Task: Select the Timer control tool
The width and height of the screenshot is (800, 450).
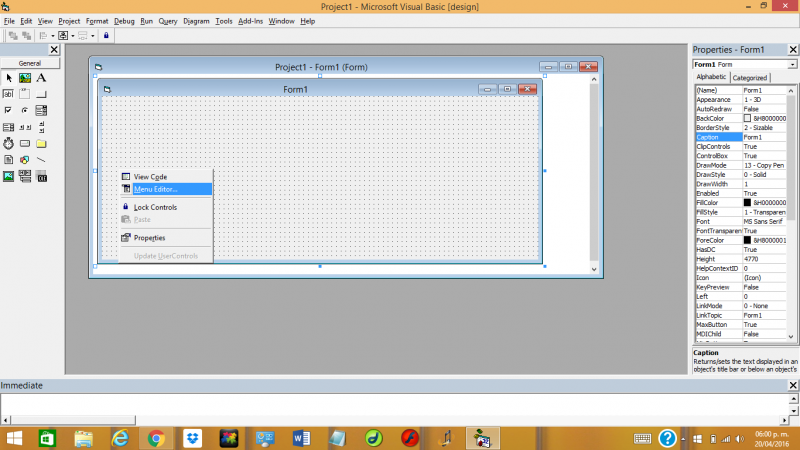Action: point(9,143)
